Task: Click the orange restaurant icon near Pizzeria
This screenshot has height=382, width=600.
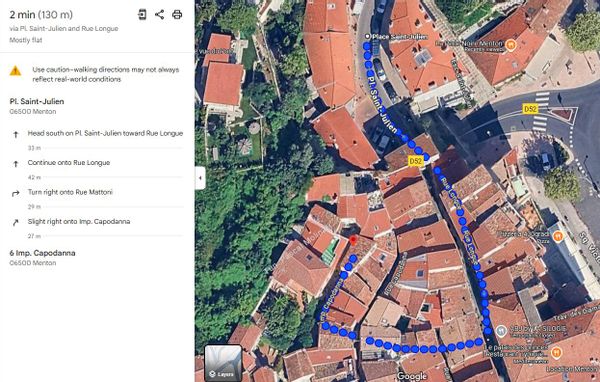Action: (x=558, y=236)
